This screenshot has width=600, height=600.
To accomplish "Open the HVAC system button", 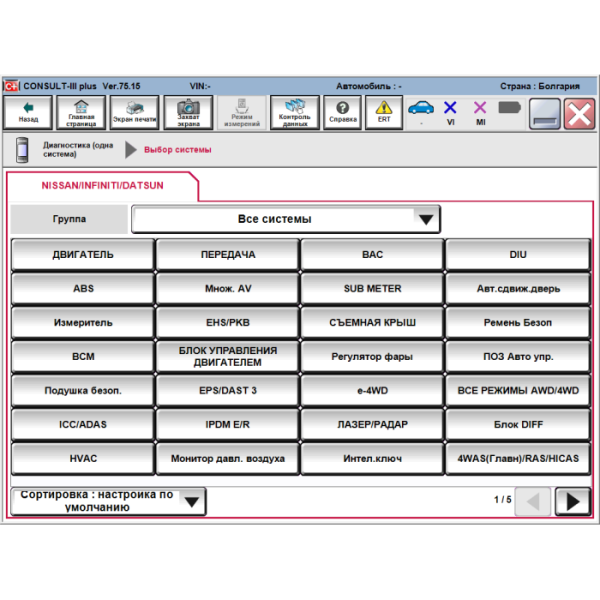I will coord(83,459).
